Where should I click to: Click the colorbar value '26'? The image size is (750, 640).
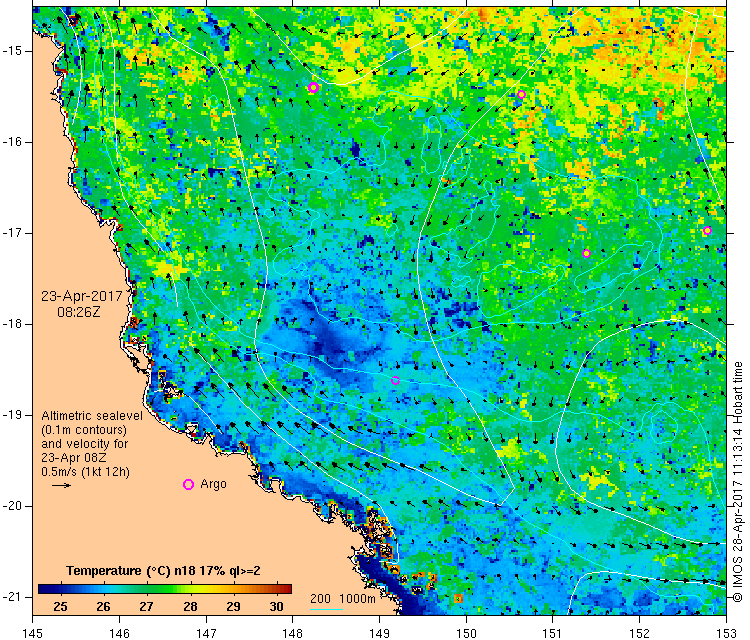pos(103,607)
